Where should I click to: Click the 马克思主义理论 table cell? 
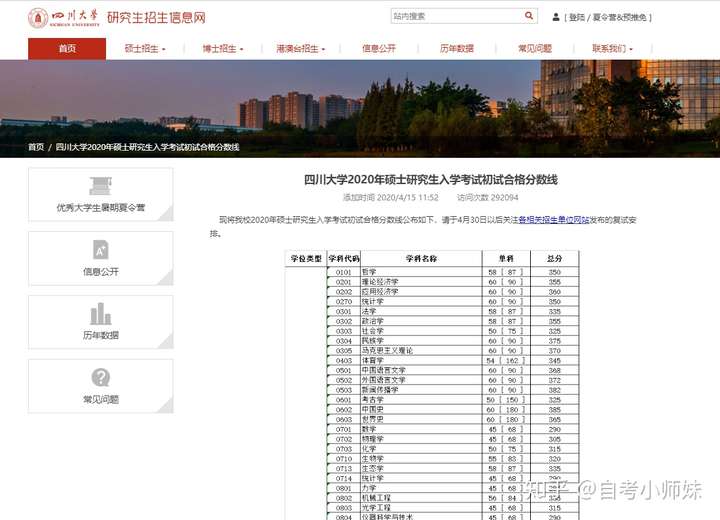point(421,350)
